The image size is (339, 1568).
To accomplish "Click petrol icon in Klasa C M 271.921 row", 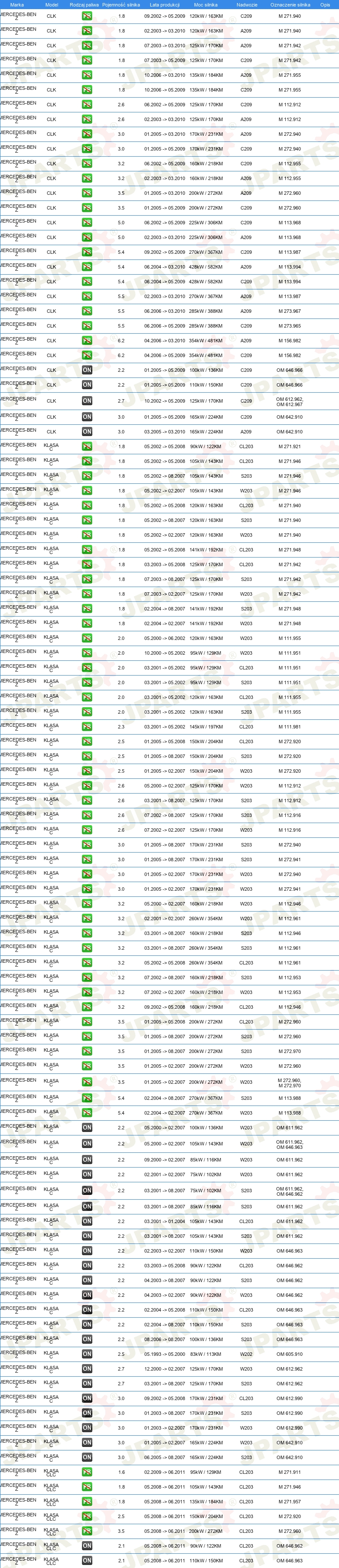I will click(x=87, y=447).
